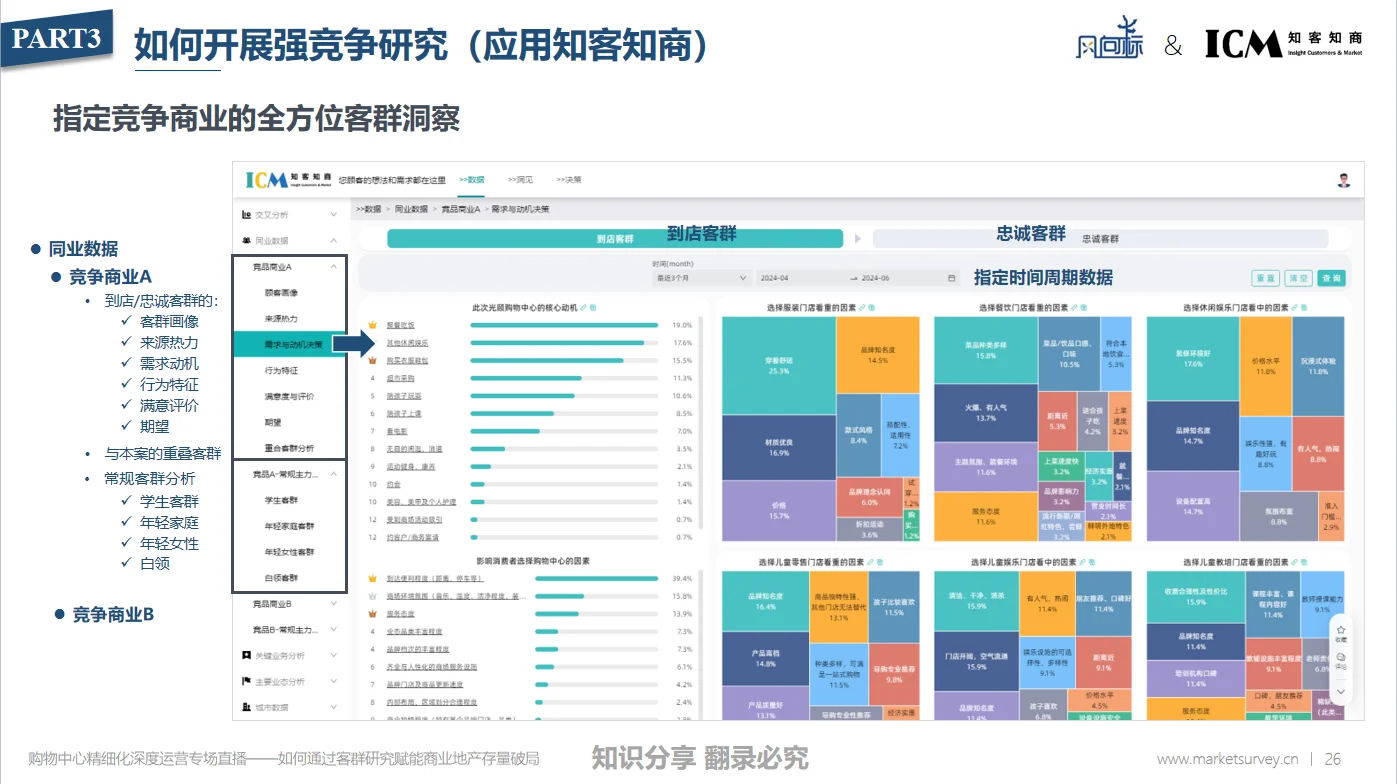The image size is (1397, 784).
Task: Click the down chevron on right floating bar
Action: coord(1341,691)
